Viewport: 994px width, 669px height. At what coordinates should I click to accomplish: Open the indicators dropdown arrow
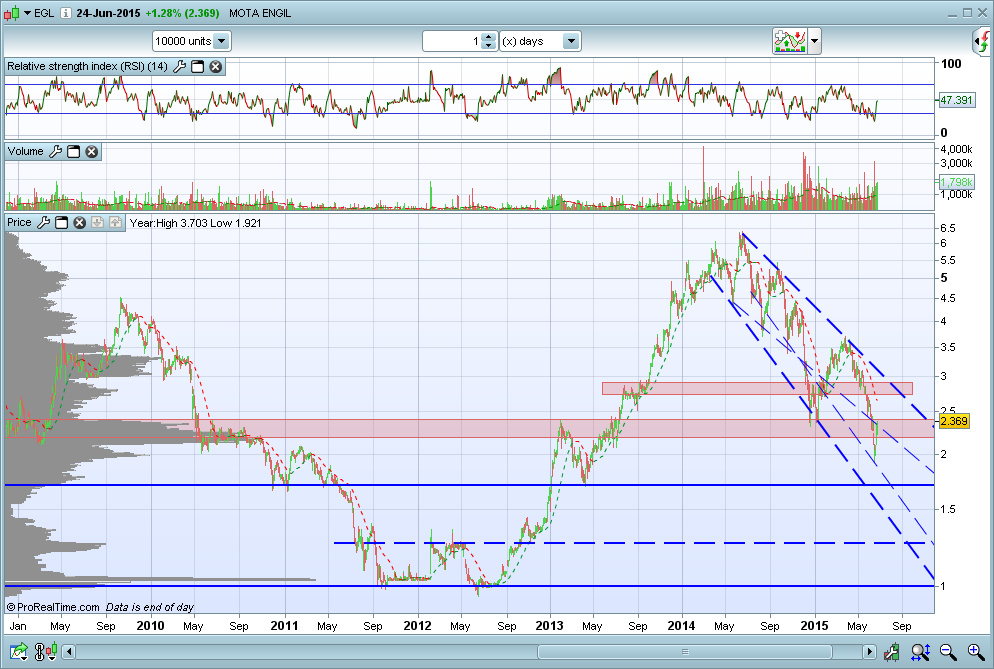[x=815, y=41]
